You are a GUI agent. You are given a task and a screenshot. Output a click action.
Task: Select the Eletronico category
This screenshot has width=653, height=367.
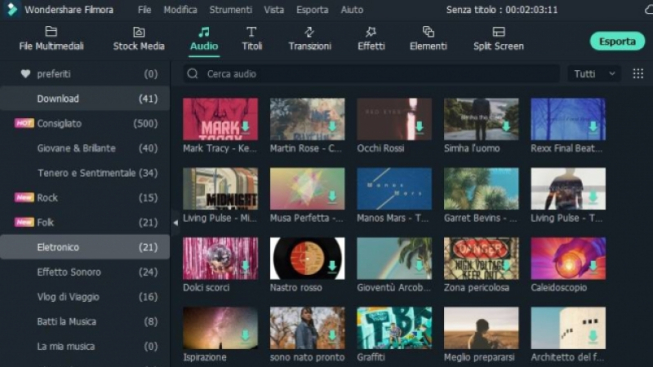click(x=85, y=247)
